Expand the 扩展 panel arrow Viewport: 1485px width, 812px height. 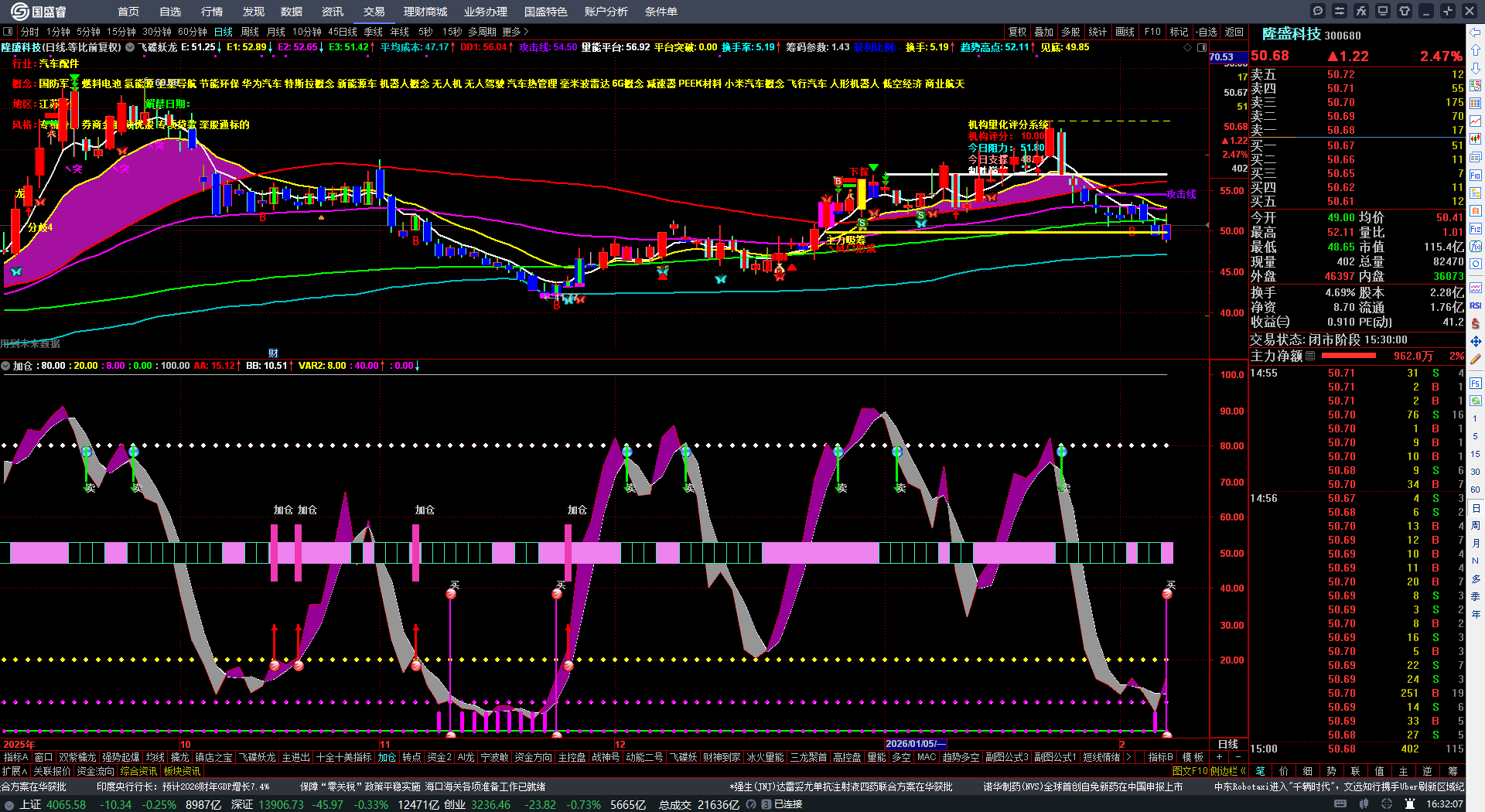point(15,771)
